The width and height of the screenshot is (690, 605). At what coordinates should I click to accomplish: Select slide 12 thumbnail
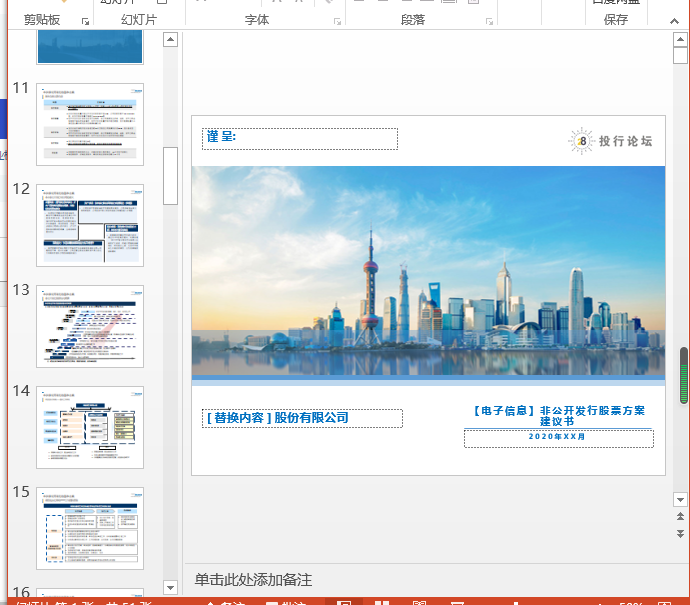point(90,225)
